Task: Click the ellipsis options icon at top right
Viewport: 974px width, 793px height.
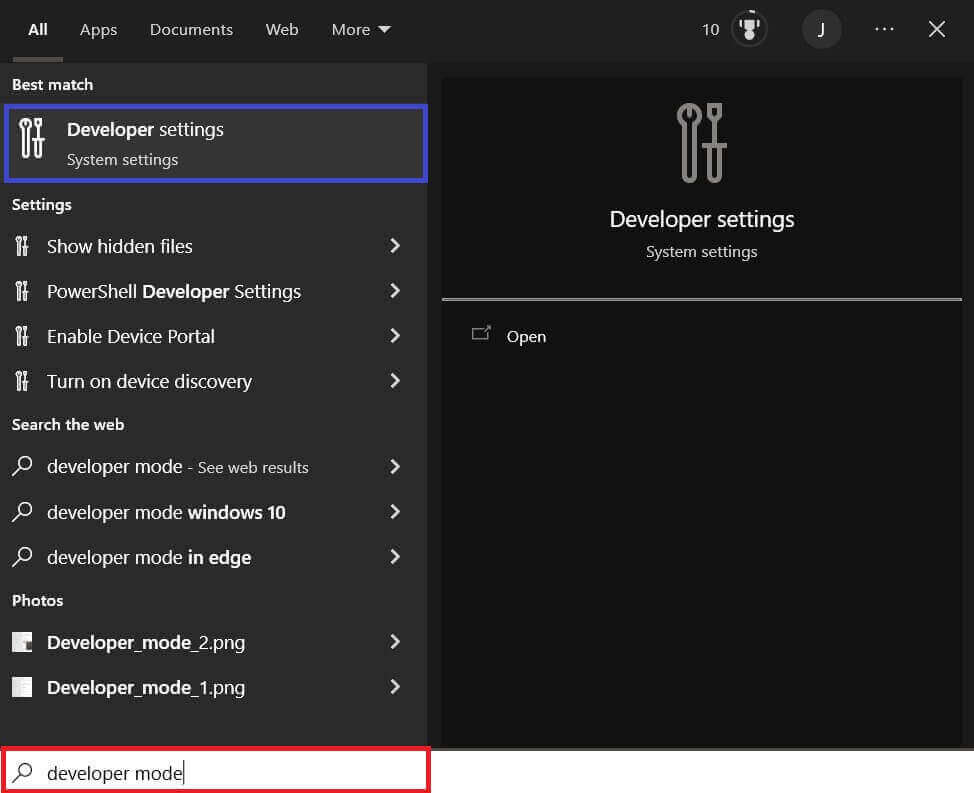Action: pyautogui.click(x=884, y=29)
